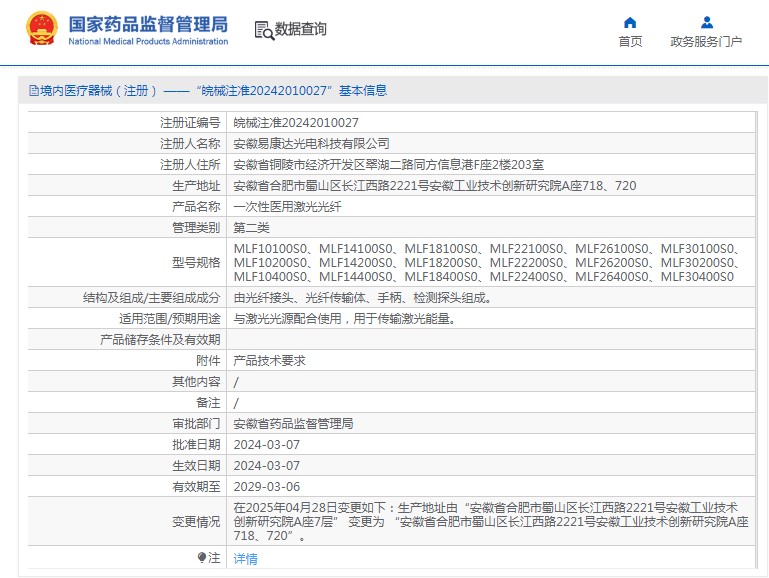Screen dimensions: 769x578
Task: Click 国家药品监督管理局 title
Action: (x=148, y=24)
